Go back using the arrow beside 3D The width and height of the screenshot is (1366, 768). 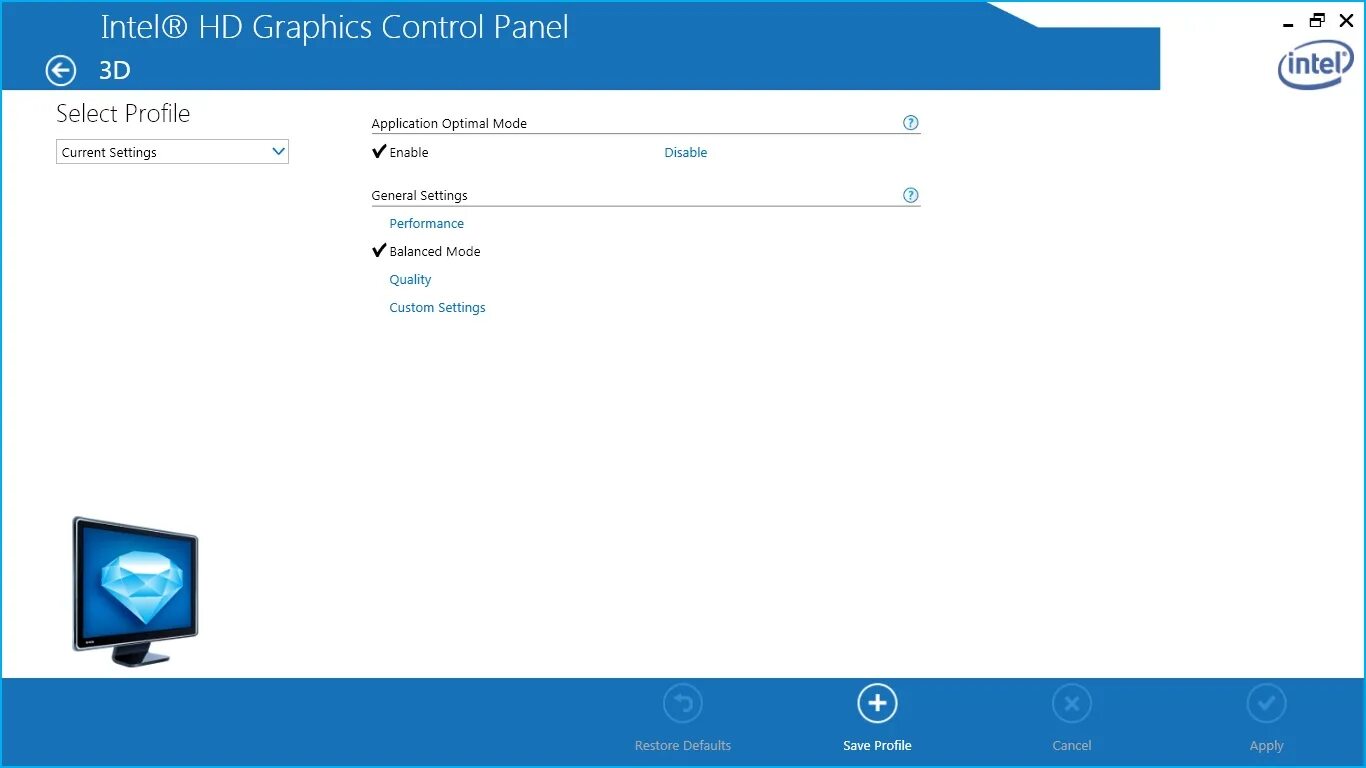61,71
